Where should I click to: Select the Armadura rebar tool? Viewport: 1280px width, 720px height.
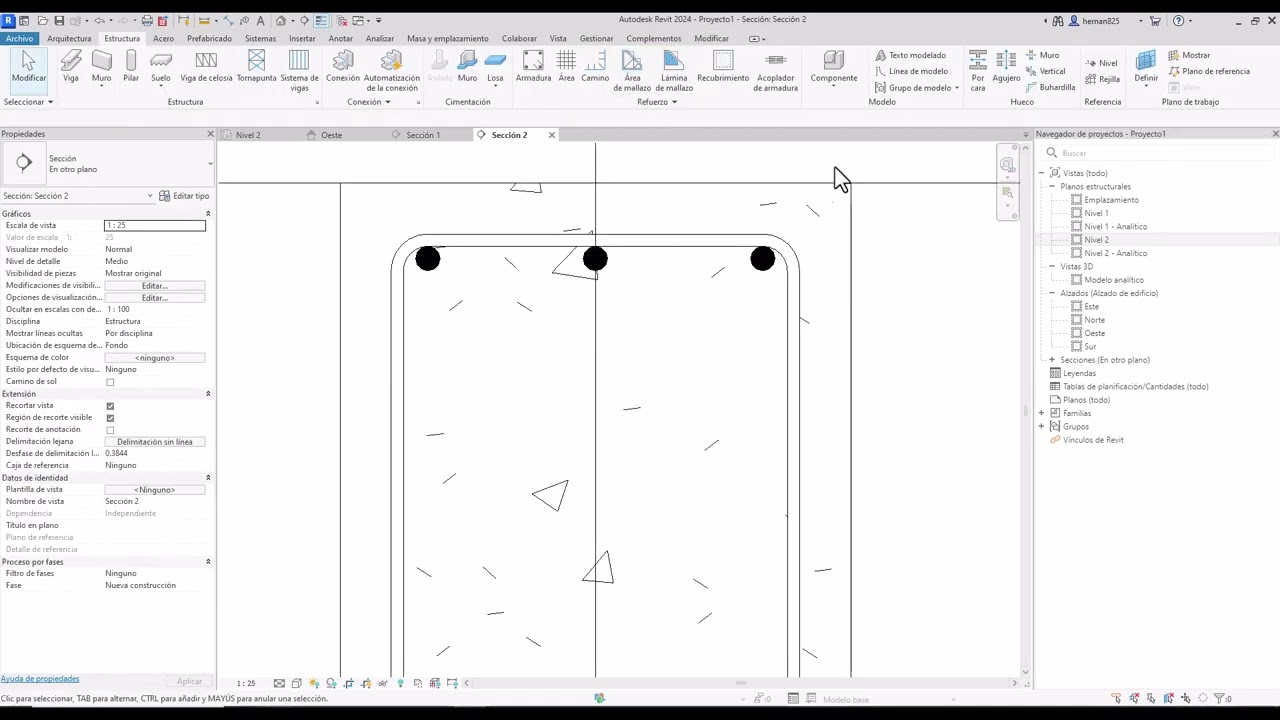[533, 67]
